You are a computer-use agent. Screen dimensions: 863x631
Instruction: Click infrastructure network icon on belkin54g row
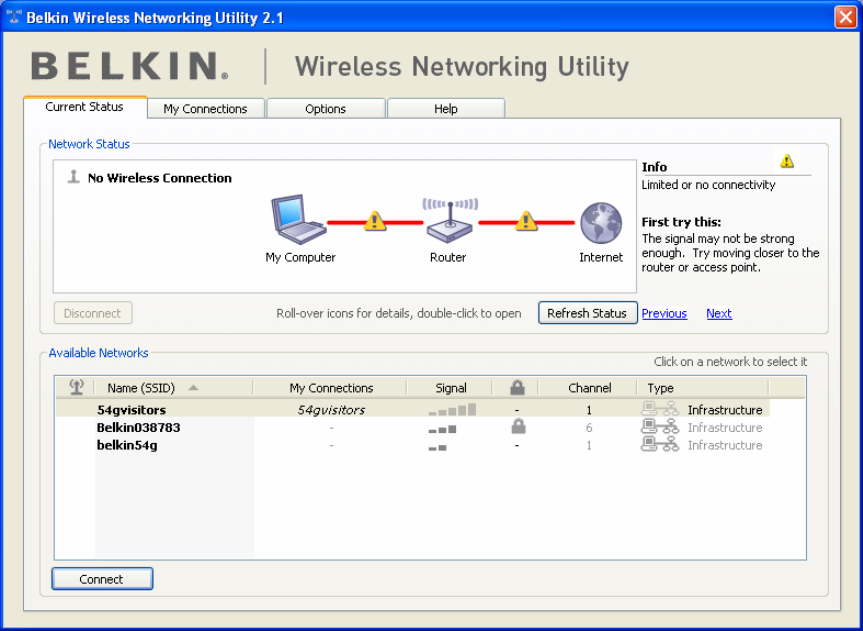tap(660, 444)
